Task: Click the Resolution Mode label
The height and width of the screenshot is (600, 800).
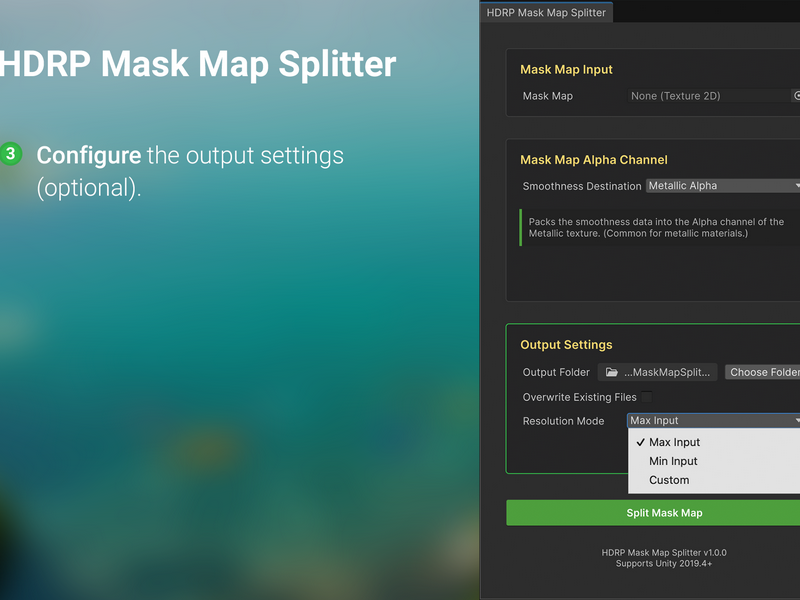Action: pyautogui.click(x=563, y=421)
